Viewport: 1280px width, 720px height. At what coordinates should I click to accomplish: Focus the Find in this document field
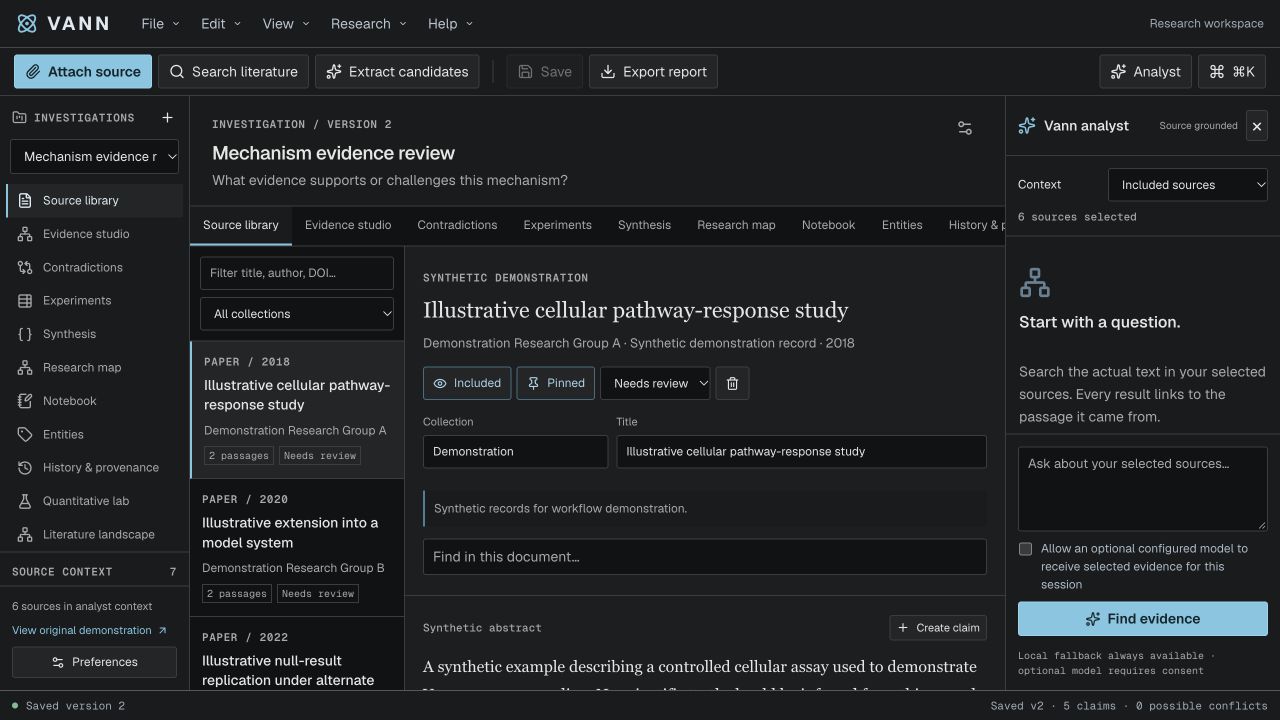click(705, 557)
